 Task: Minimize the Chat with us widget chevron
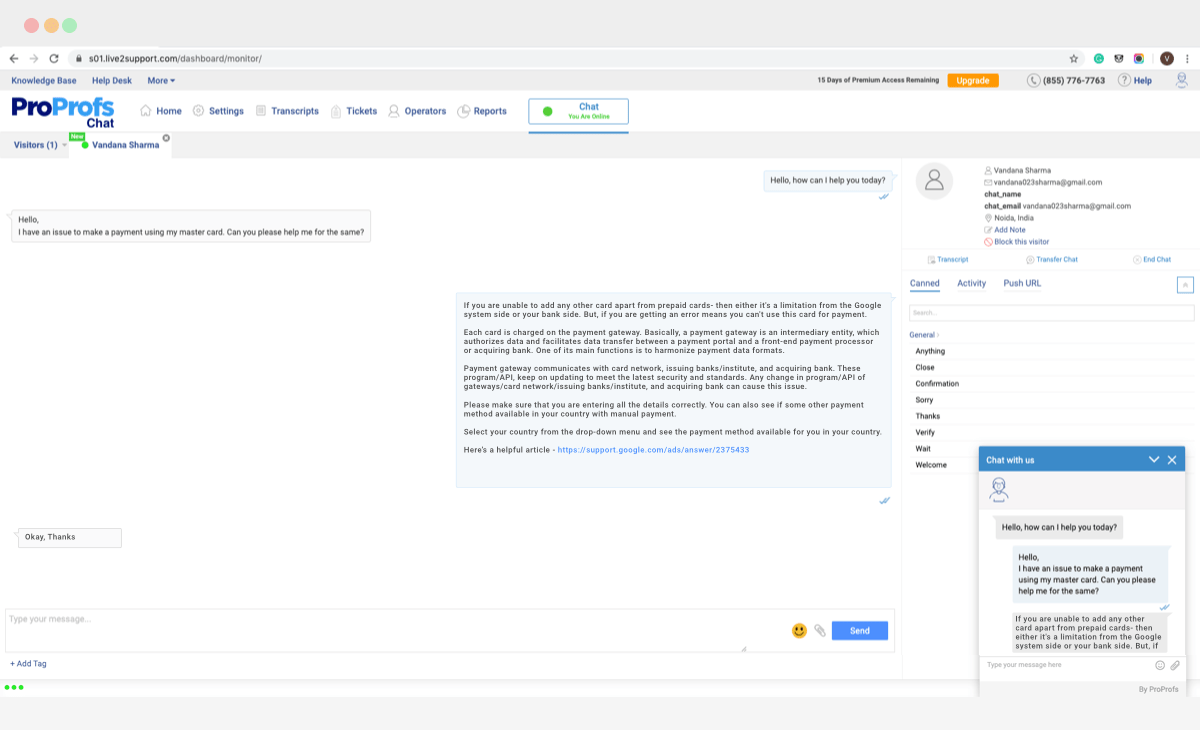click(x=1154, y=460)
